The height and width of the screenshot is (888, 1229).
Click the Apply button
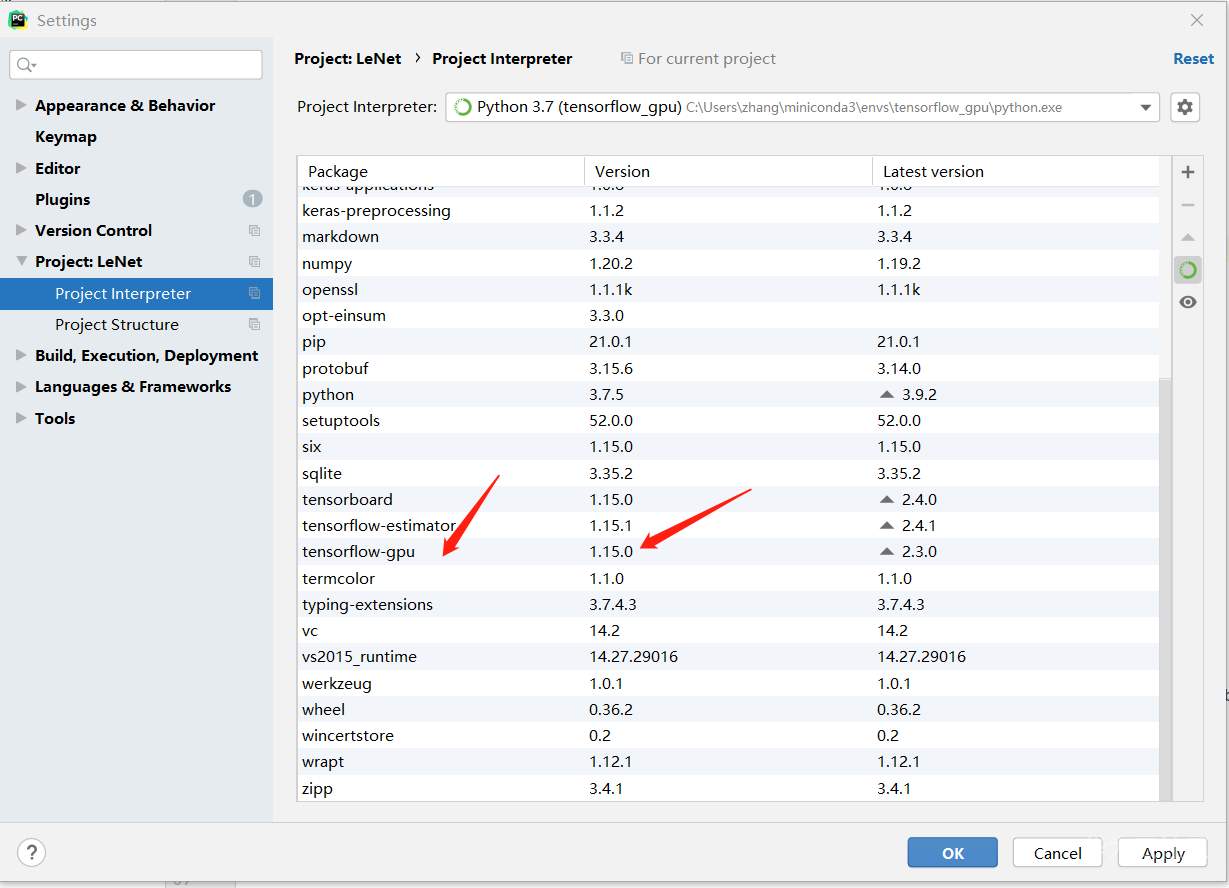click(x=1163, y=853)
